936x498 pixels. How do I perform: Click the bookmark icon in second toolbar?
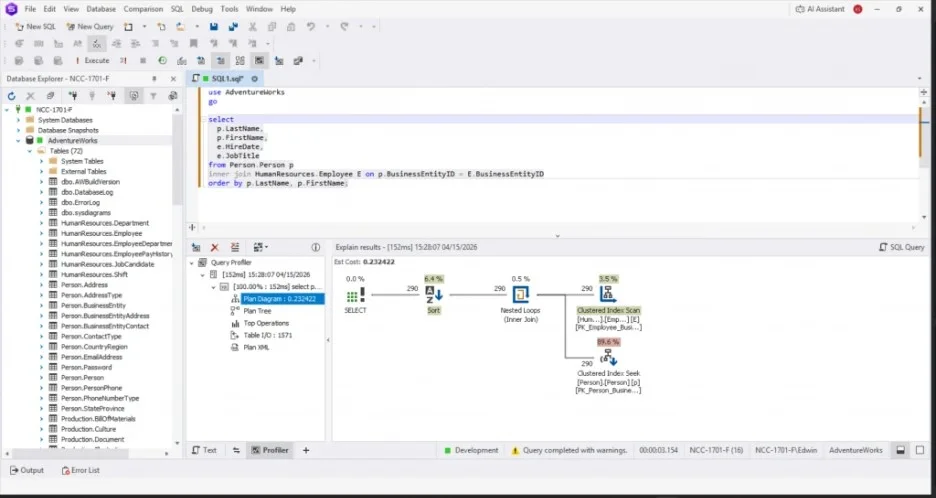193,44
